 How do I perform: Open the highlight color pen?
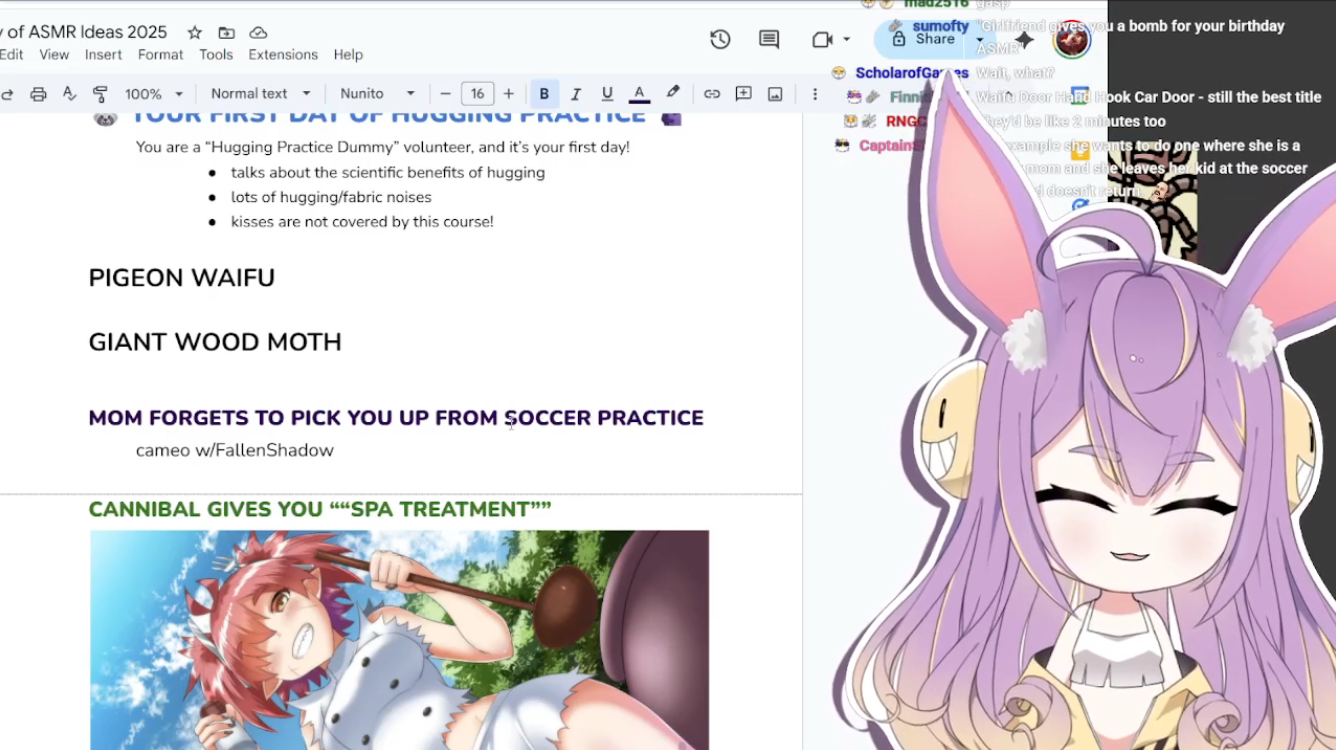pos(673,93)
